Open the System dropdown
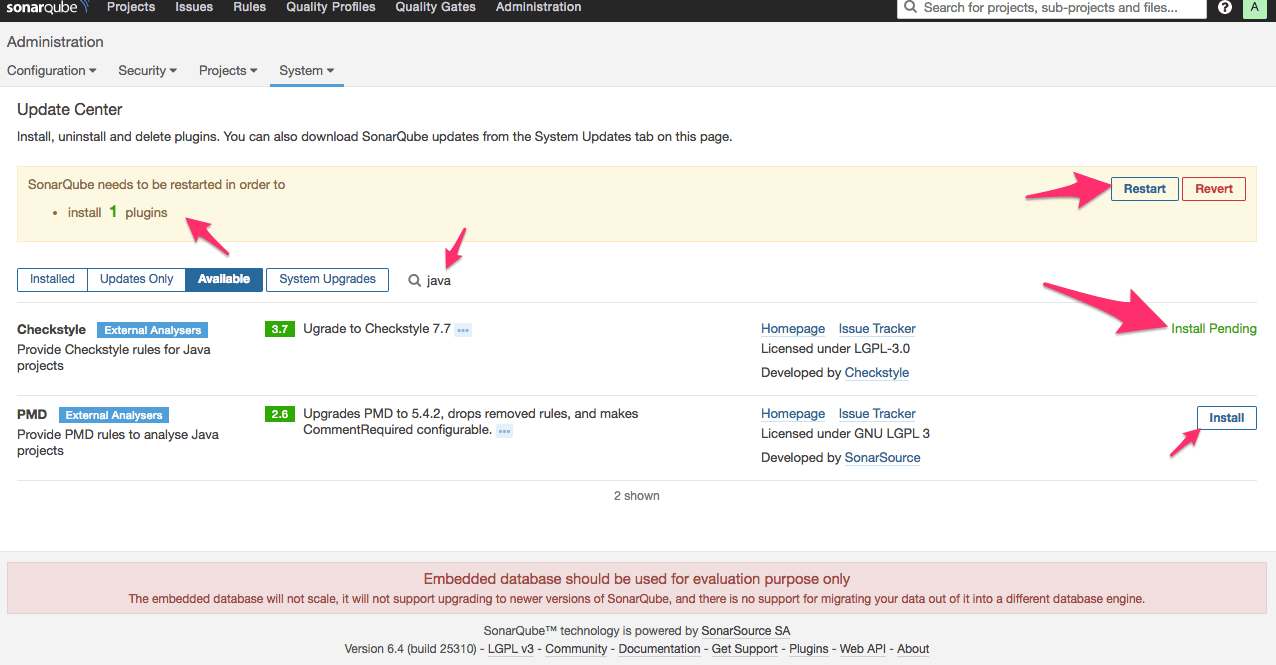Screen dimensions: 1276x665 306,71
